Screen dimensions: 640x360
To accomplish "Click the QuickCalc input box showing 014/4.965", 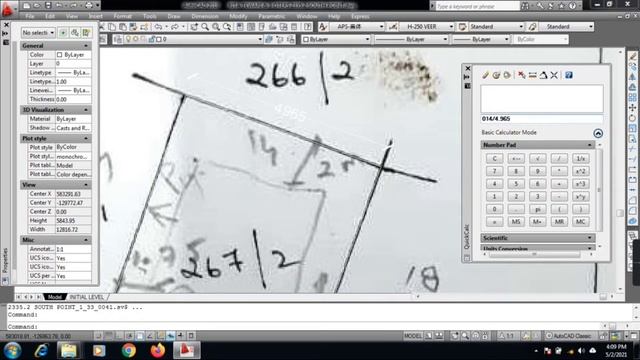I will click(x=542, y=119).
